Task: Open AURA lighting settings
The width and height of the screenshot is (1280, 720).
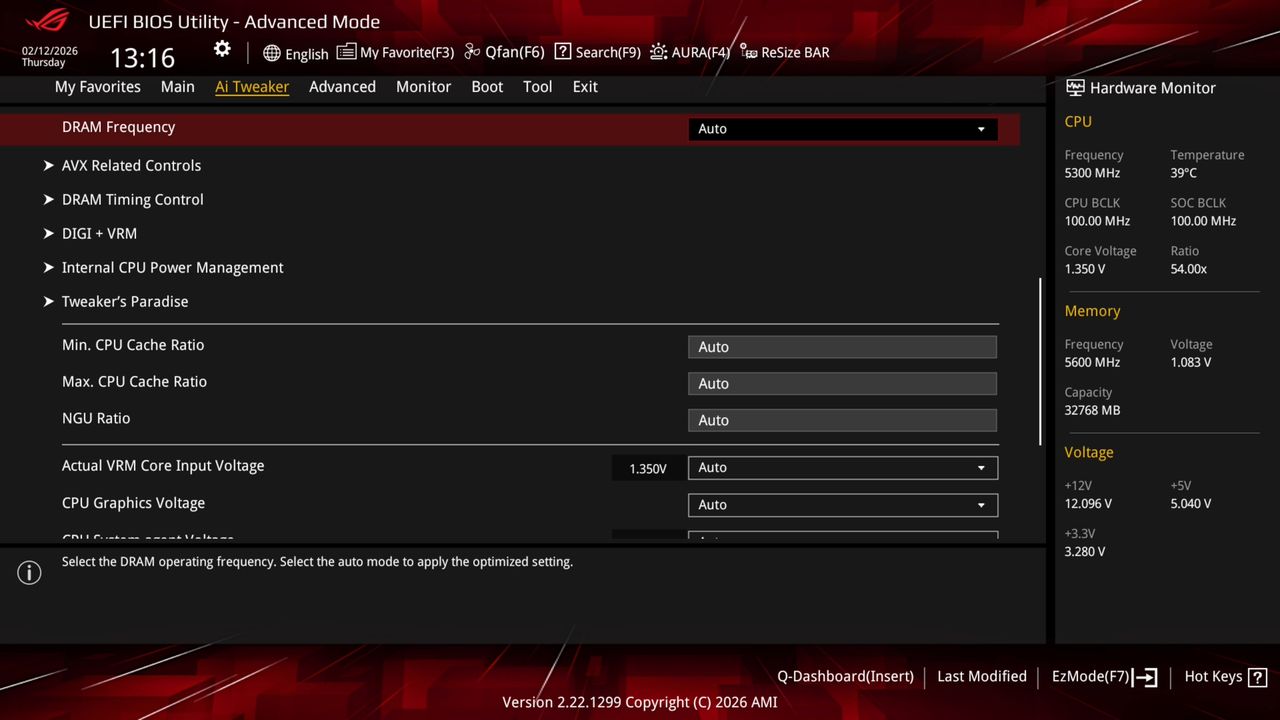Action: click(689, 52)
